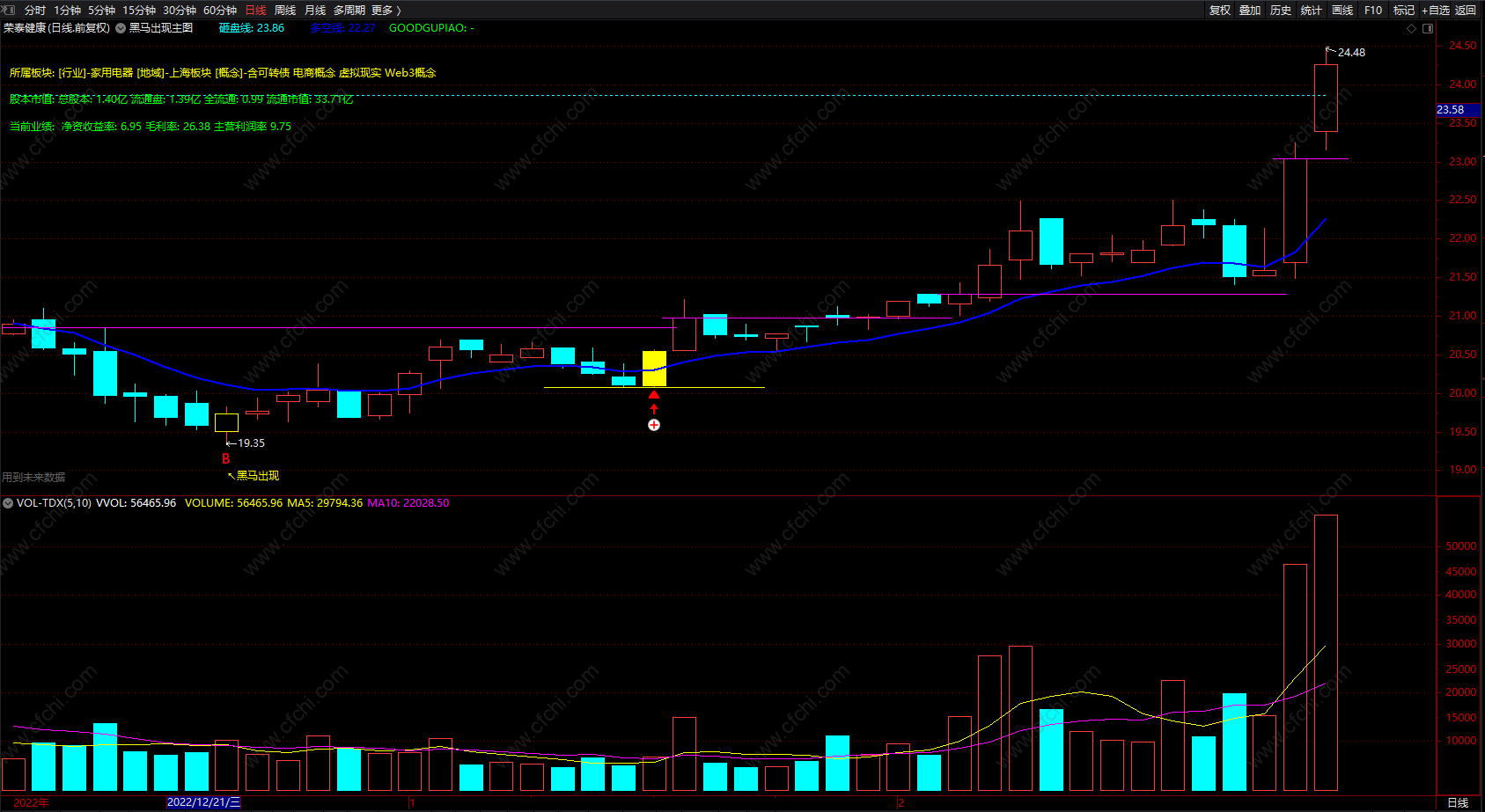1485x812 pixels.
Task: Click the VVOL: 56465.96 value
Action: coord(136,503)
